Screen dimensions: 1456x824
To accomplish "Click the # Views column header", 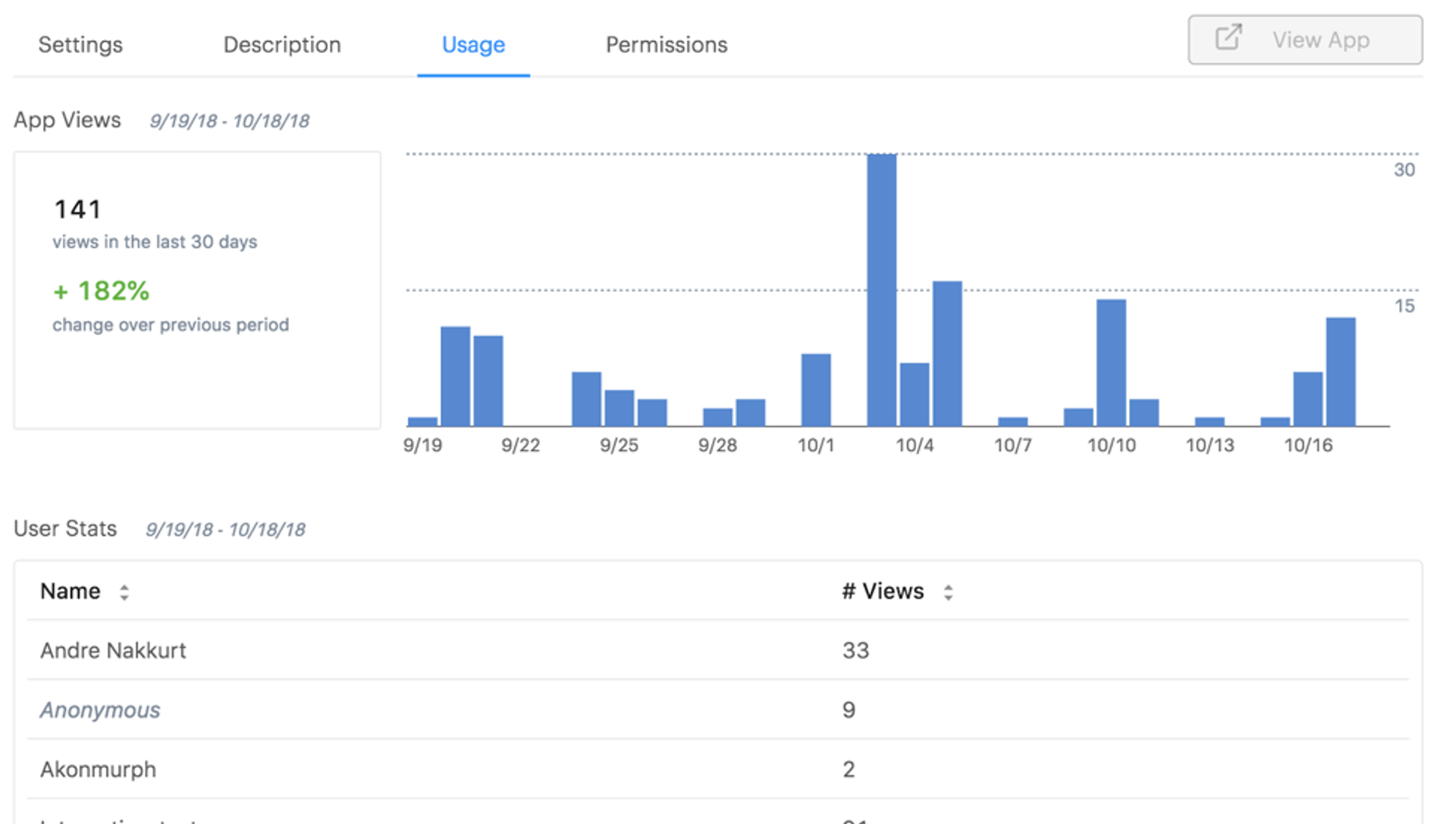I will [x=883, y=591].
